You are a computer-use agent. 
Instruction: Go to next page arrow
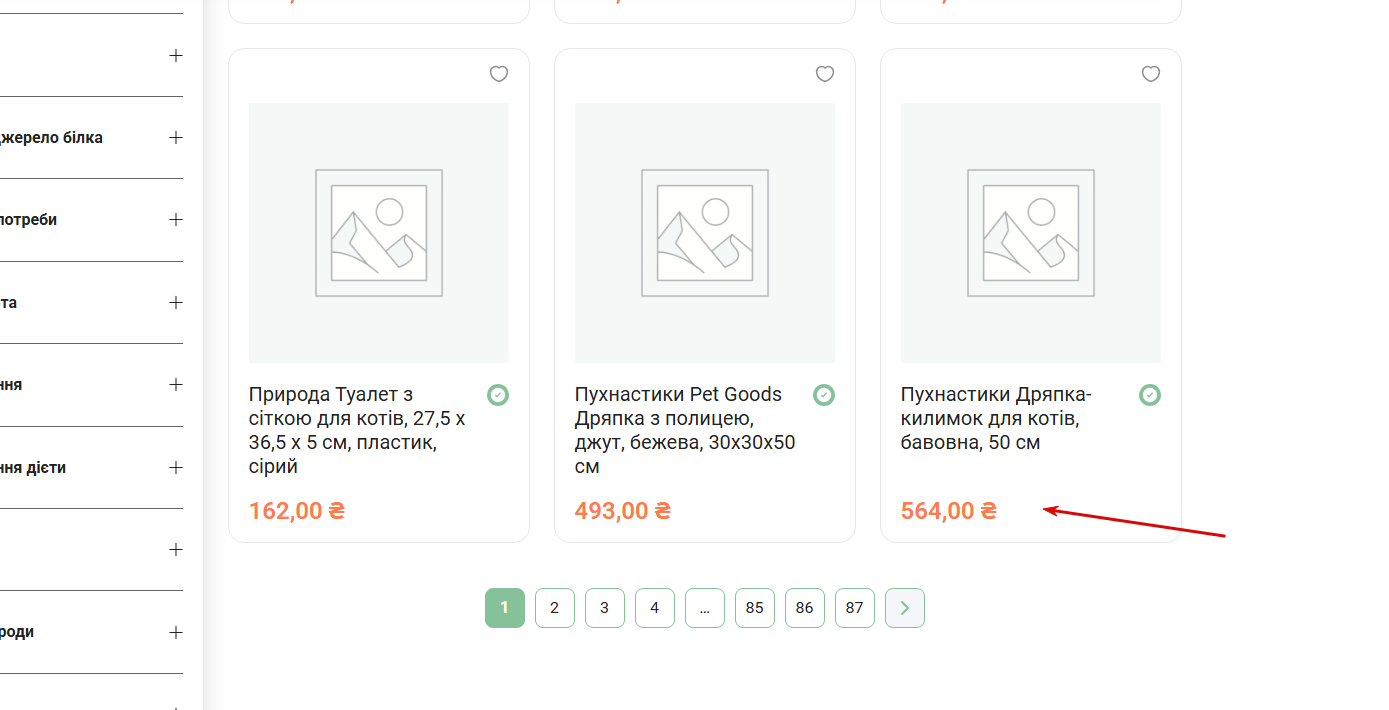click(x=905, y=608)
